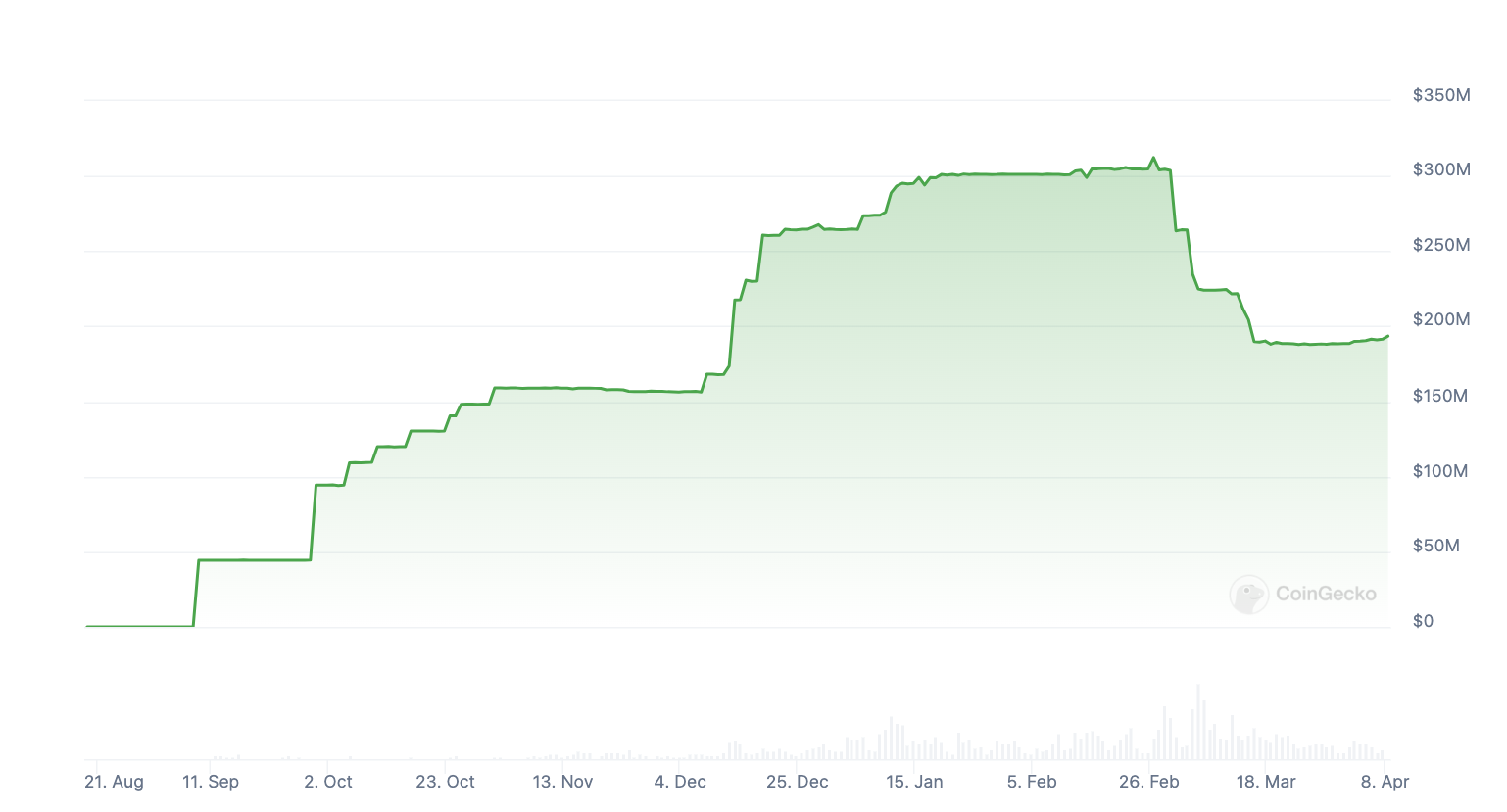Click the tallest volume bar in early March

click(x=1197, y=723)
